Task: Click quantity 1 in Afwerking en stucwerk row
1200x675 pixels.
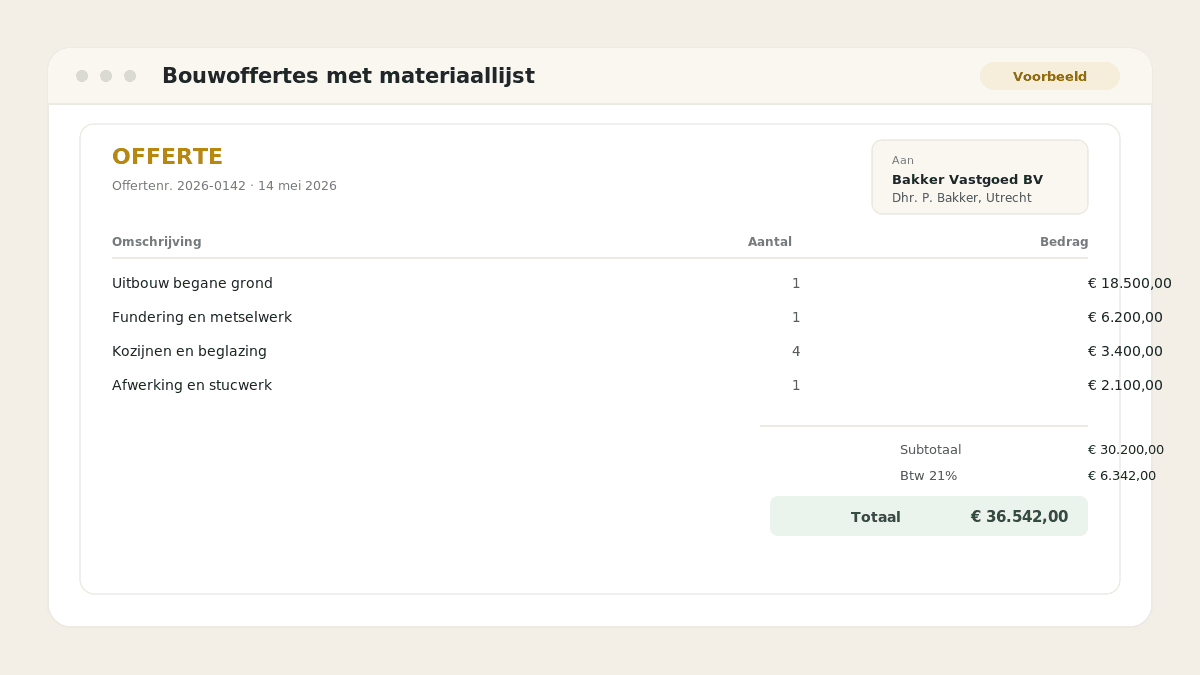Action: click(796, 385)
